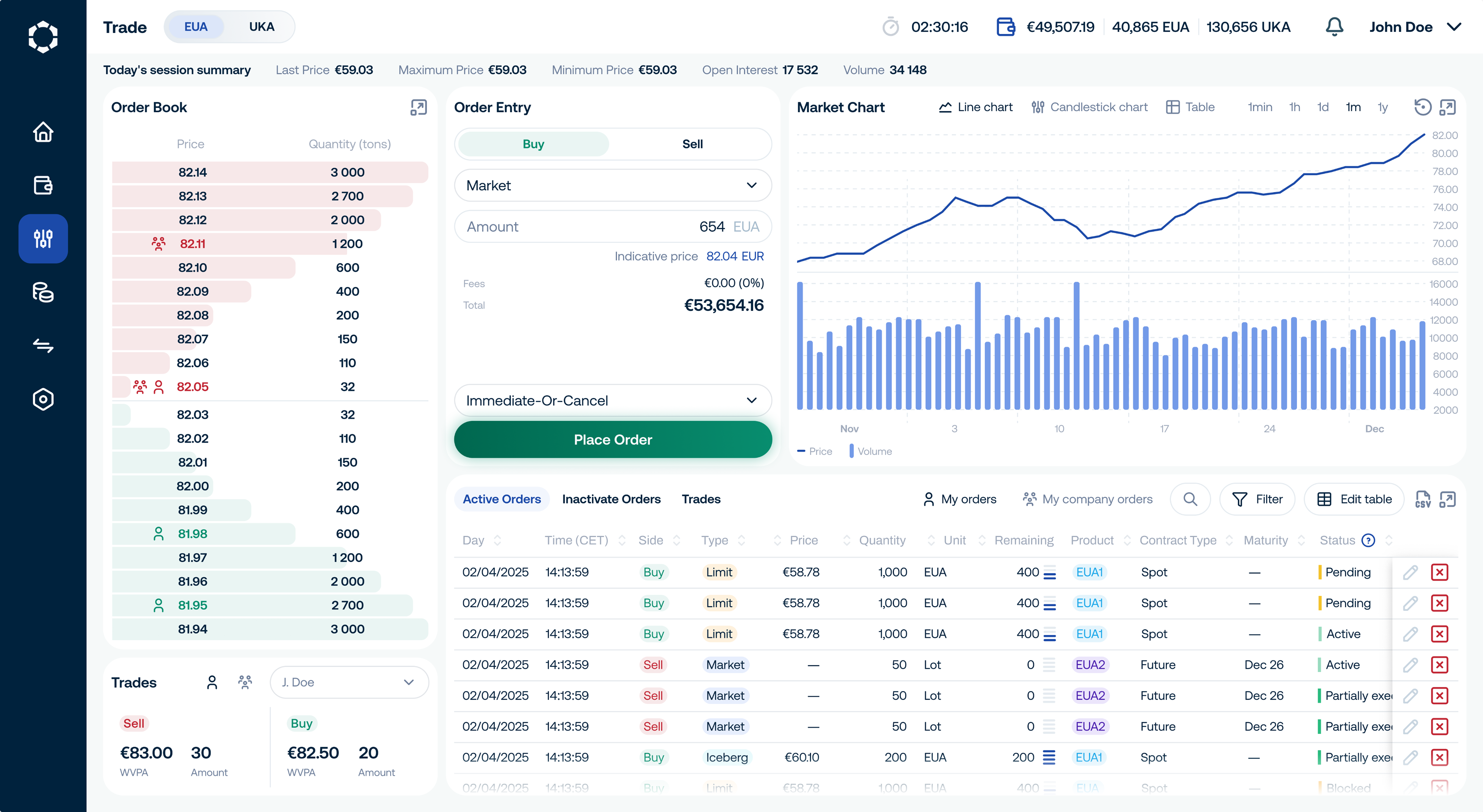
Task: Switch product toggle to UKA
Action: 261,27
